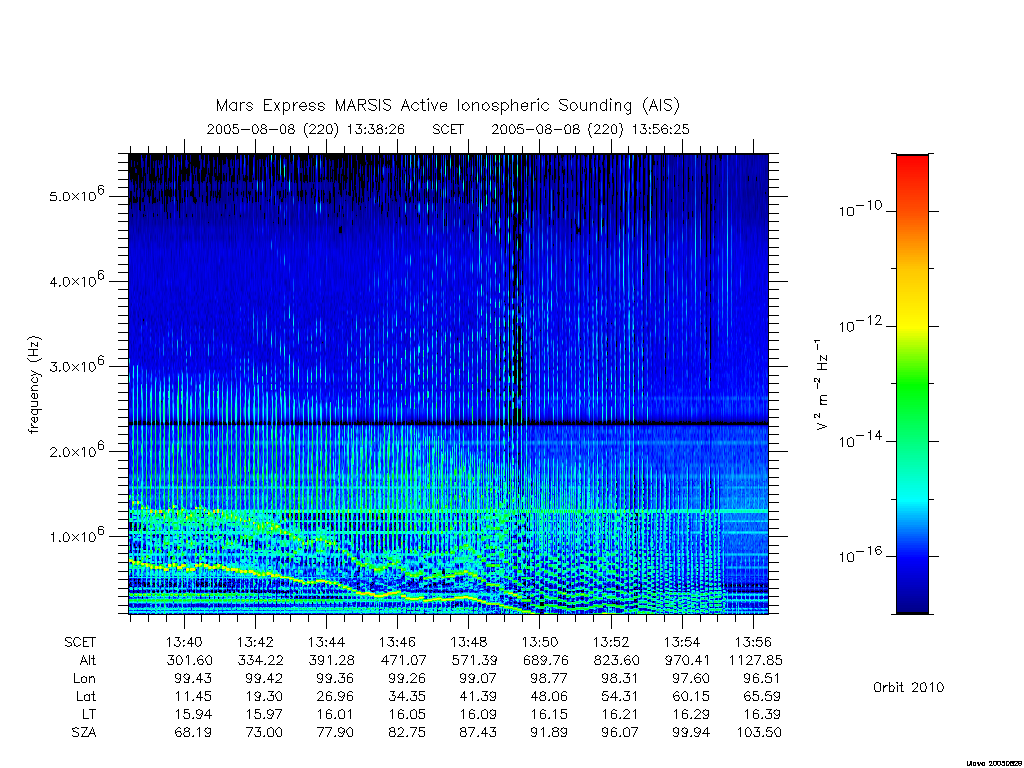Click the 13:42 time tick label
Screen dimensions: 1024x768
point(255,642)
